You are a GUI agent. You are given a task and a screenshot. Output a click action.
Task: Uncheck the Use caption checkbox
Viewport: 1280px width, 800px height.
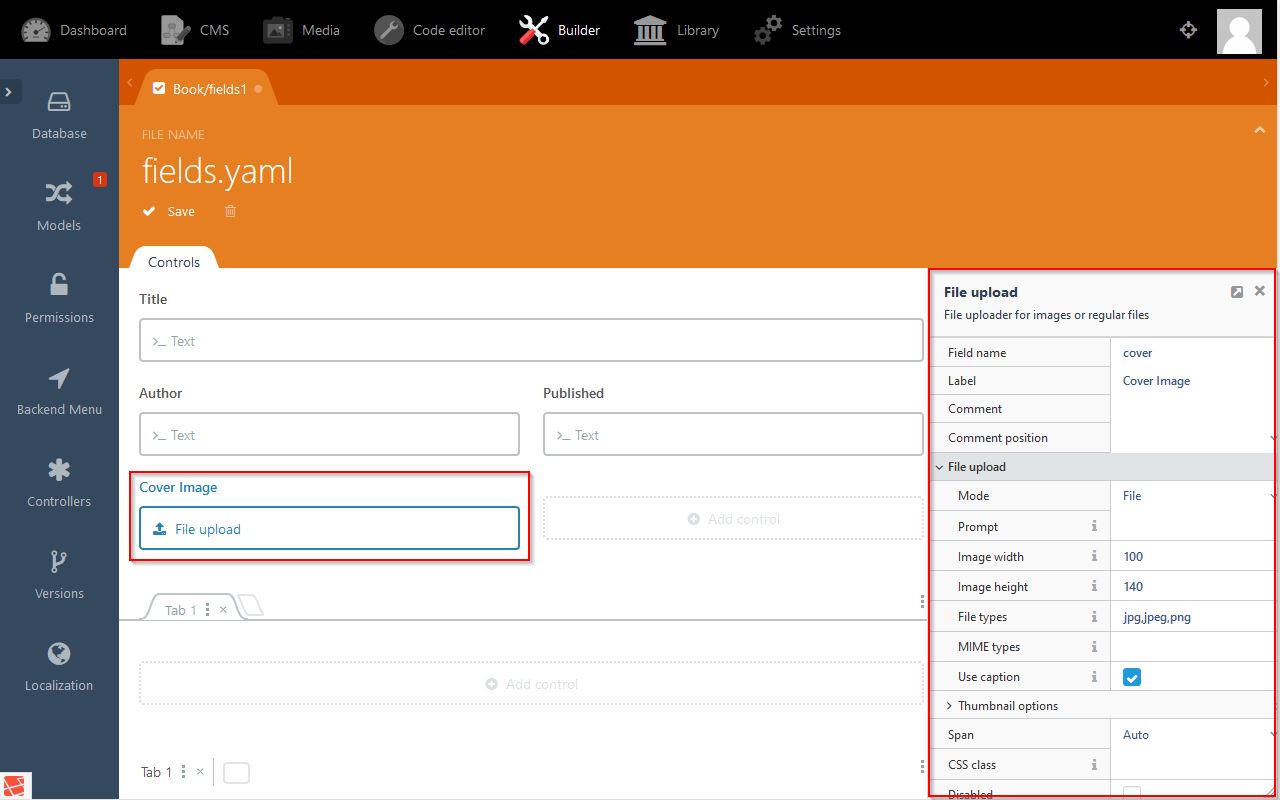pyautogui.click(x=1132, y=677)
